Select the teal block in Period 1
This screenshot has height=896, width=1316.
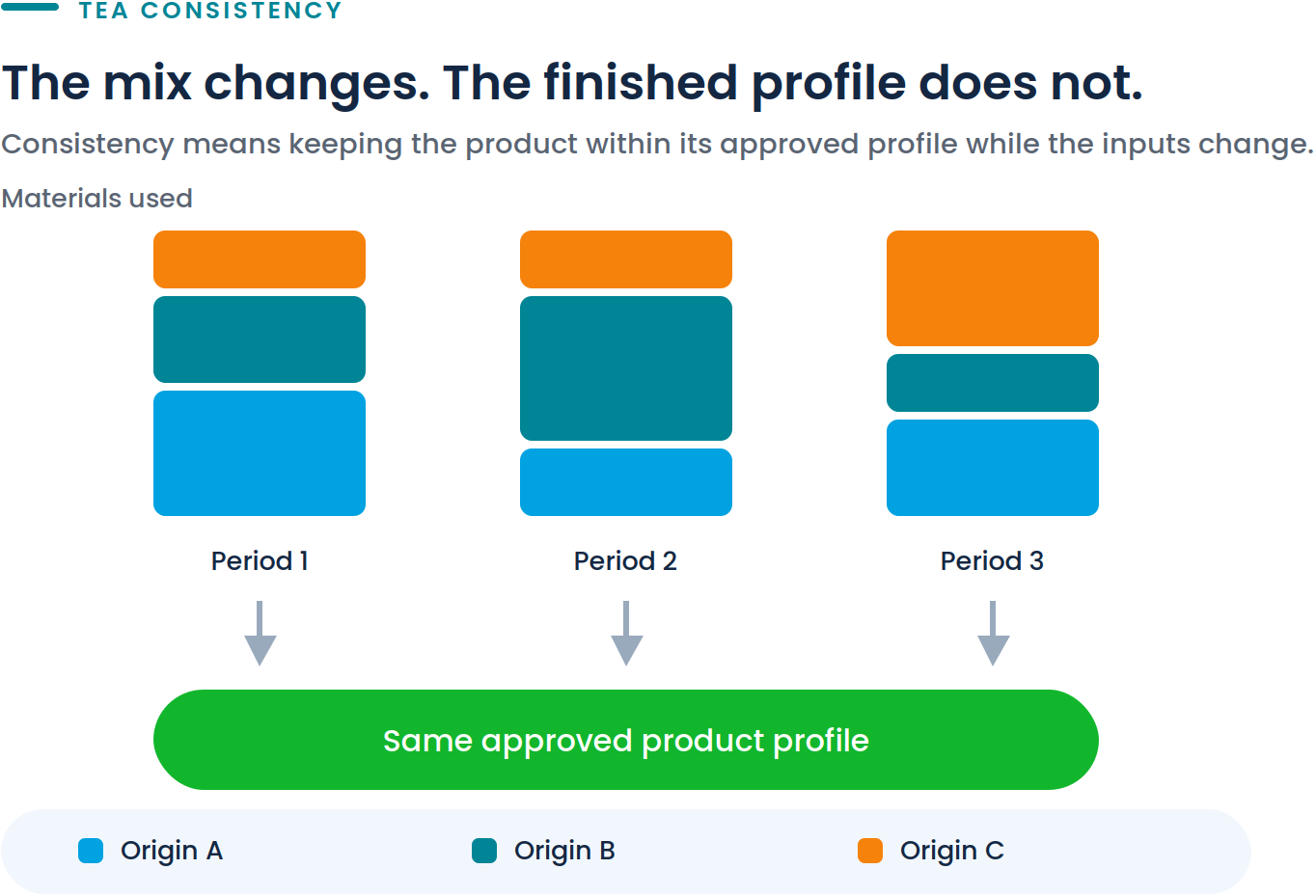coord(260,339)
